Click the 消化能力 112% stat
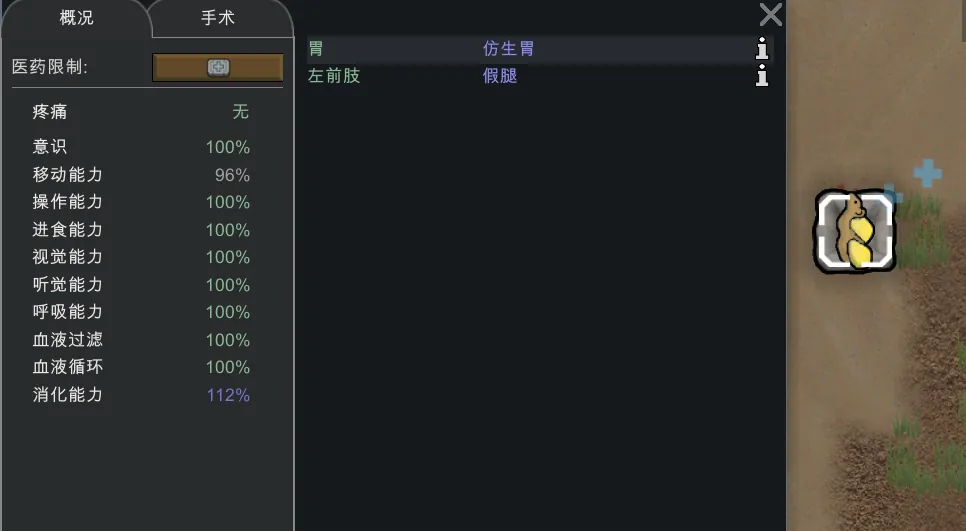The width and height of the screenshot is (966, 531). point(140,395)
